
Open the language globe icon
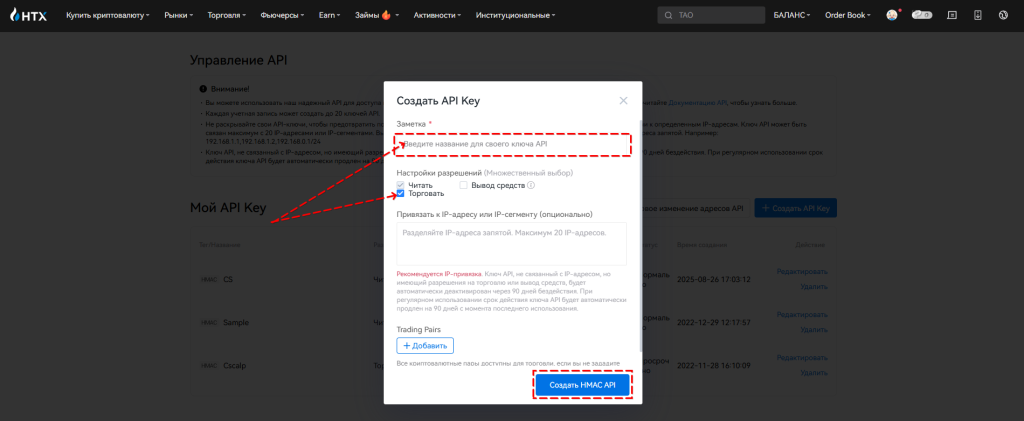point(1004,15)
